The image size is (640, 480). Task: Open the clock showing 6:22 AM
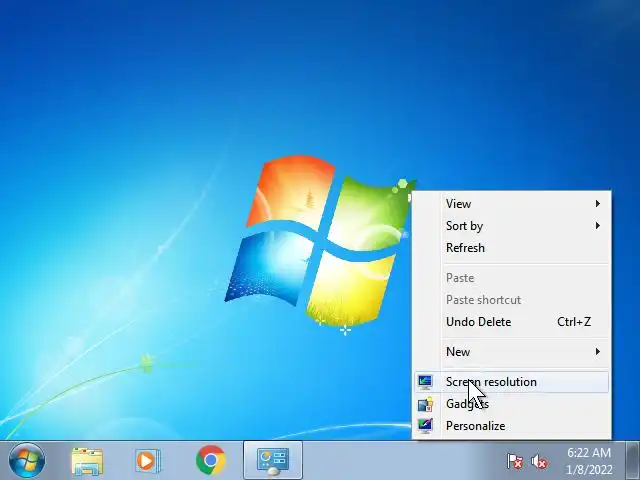click(x=589, y=461)
